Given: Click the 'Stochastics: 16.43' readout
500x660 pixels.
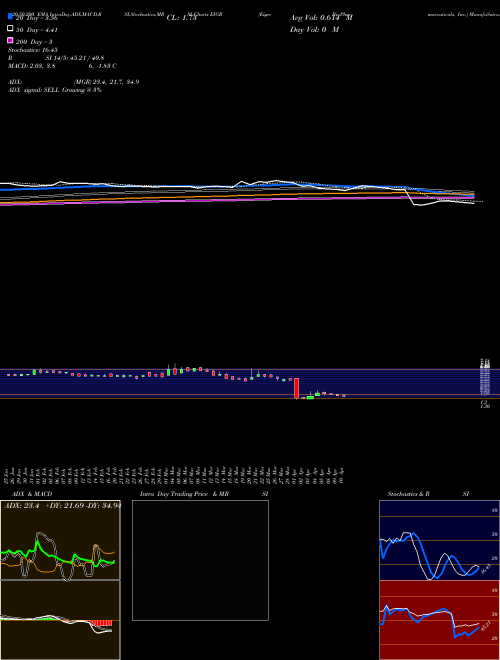Looking at the screenshot, I should (32, 50).
